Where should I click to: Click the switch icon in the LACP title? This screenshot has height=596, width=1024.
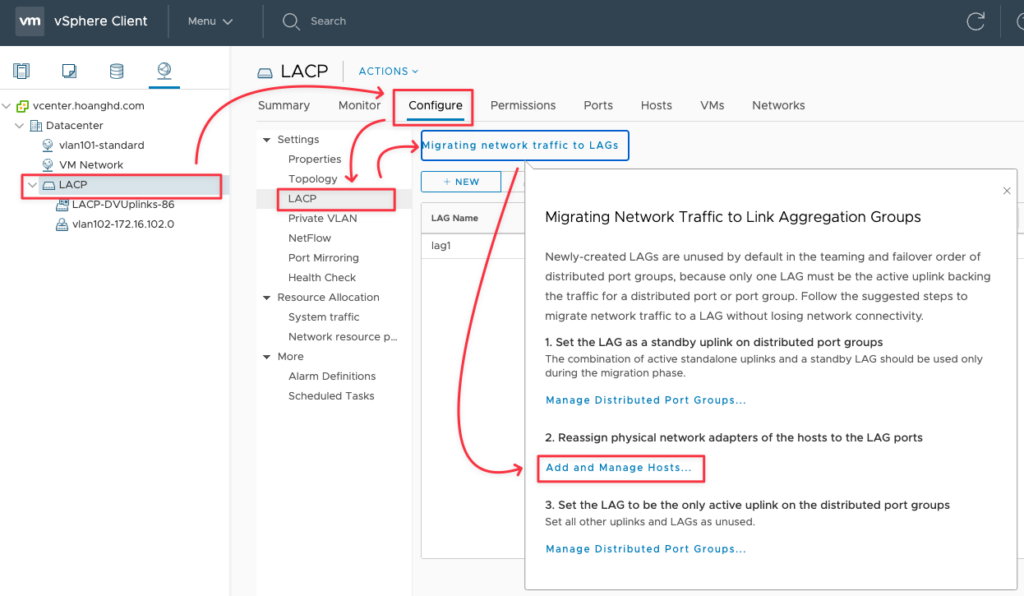click(264, 72)
